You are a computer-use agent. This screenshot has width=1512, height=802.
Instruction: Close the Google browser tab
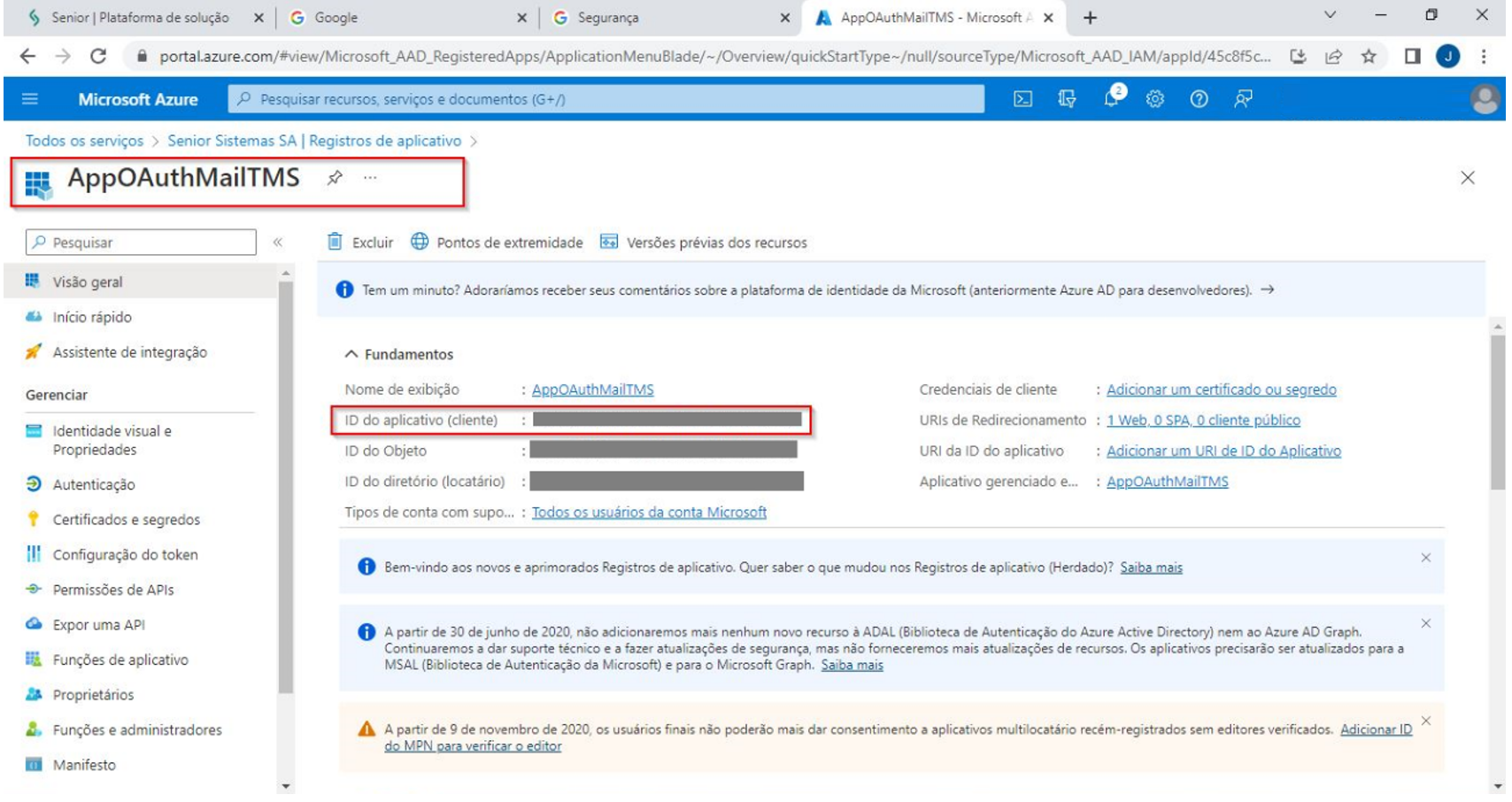pyautogui.click(x=521, y=18)
